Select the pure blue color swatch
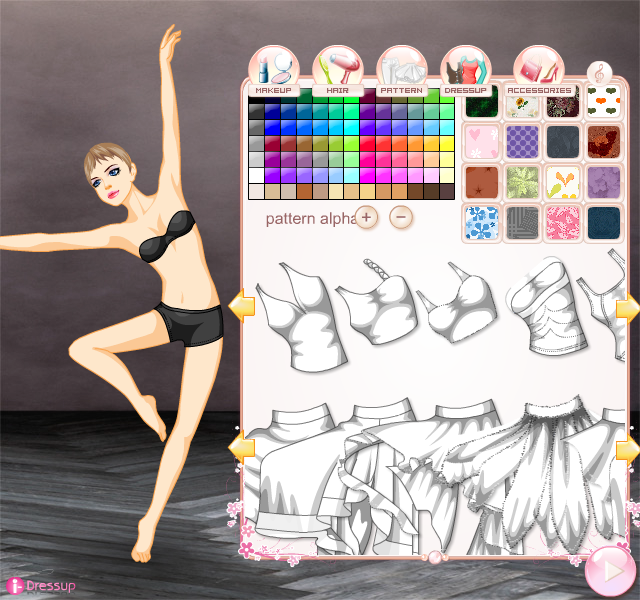The width and height of the screenshot is (640, 600). point(272,128)
